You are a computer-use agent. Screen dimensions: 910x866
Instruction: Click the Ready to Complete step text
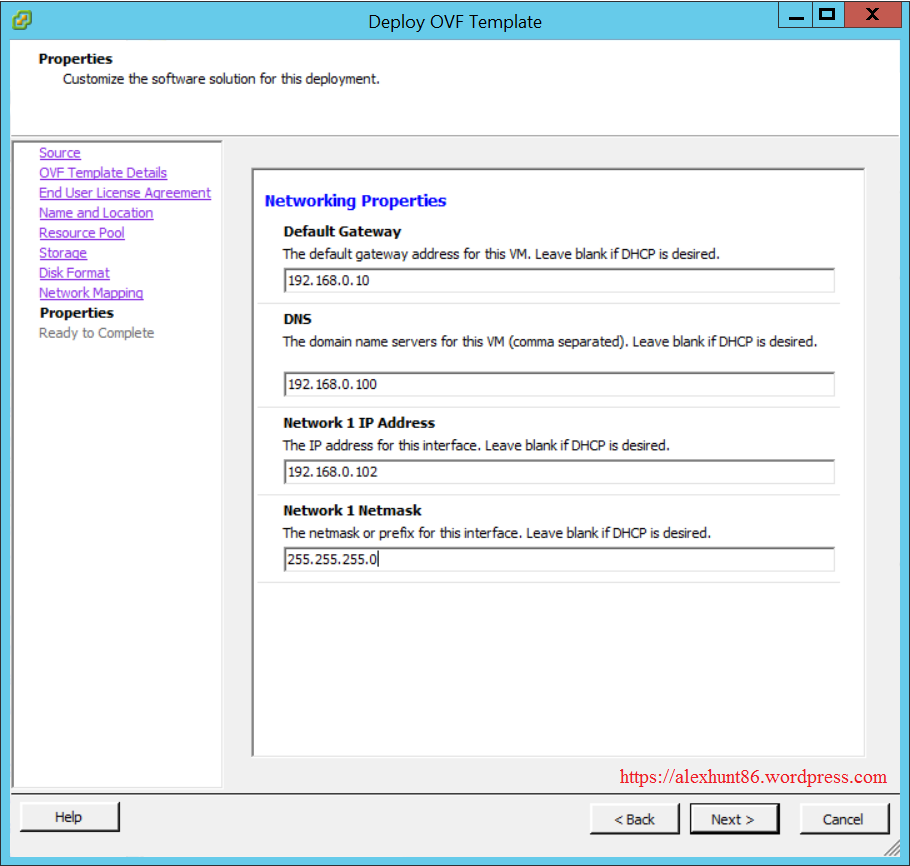click(x=96, y=333)
